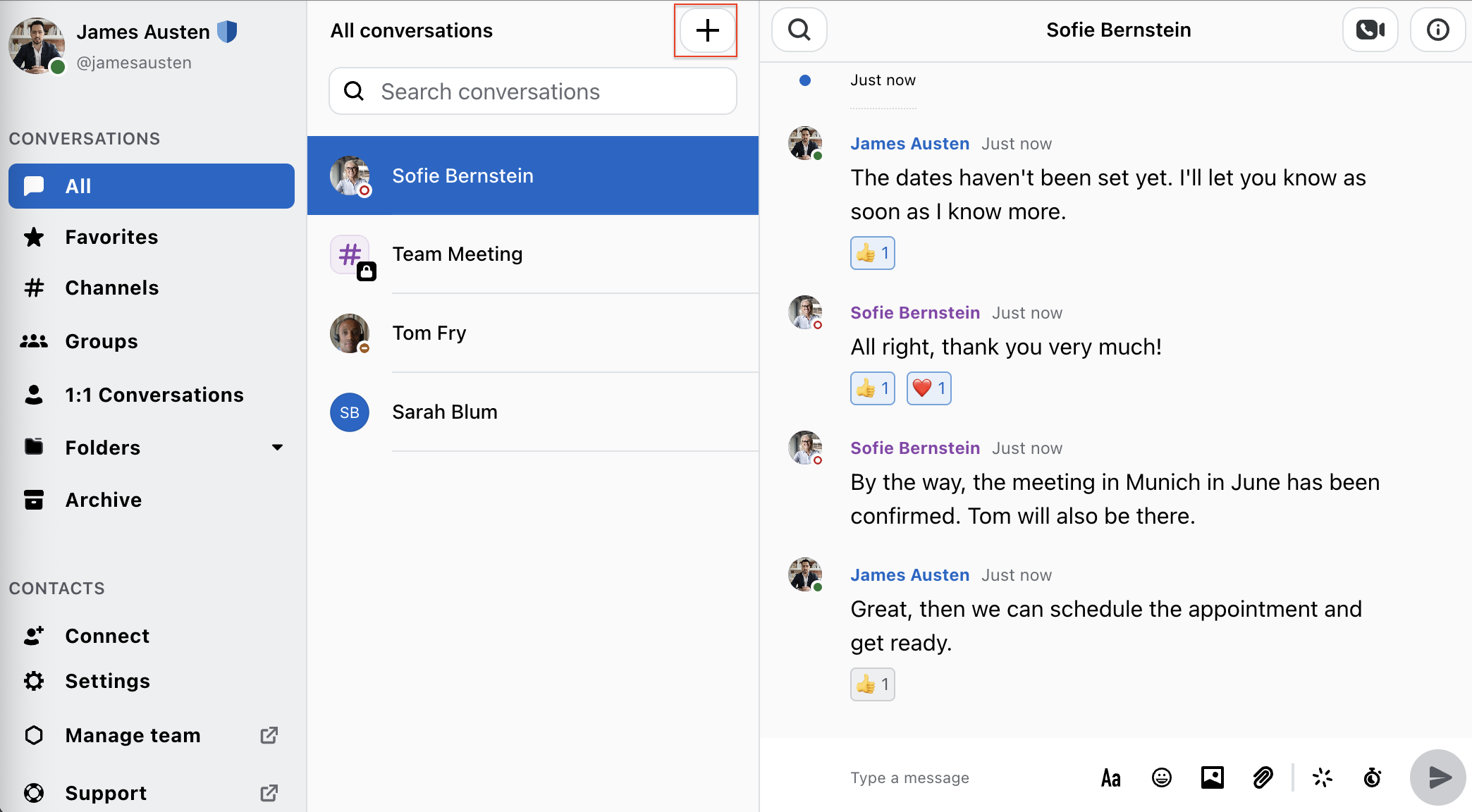Click the lifebuoy icon for Support
The width and height of the screenshot is (1472, 812).
point(34,793)
